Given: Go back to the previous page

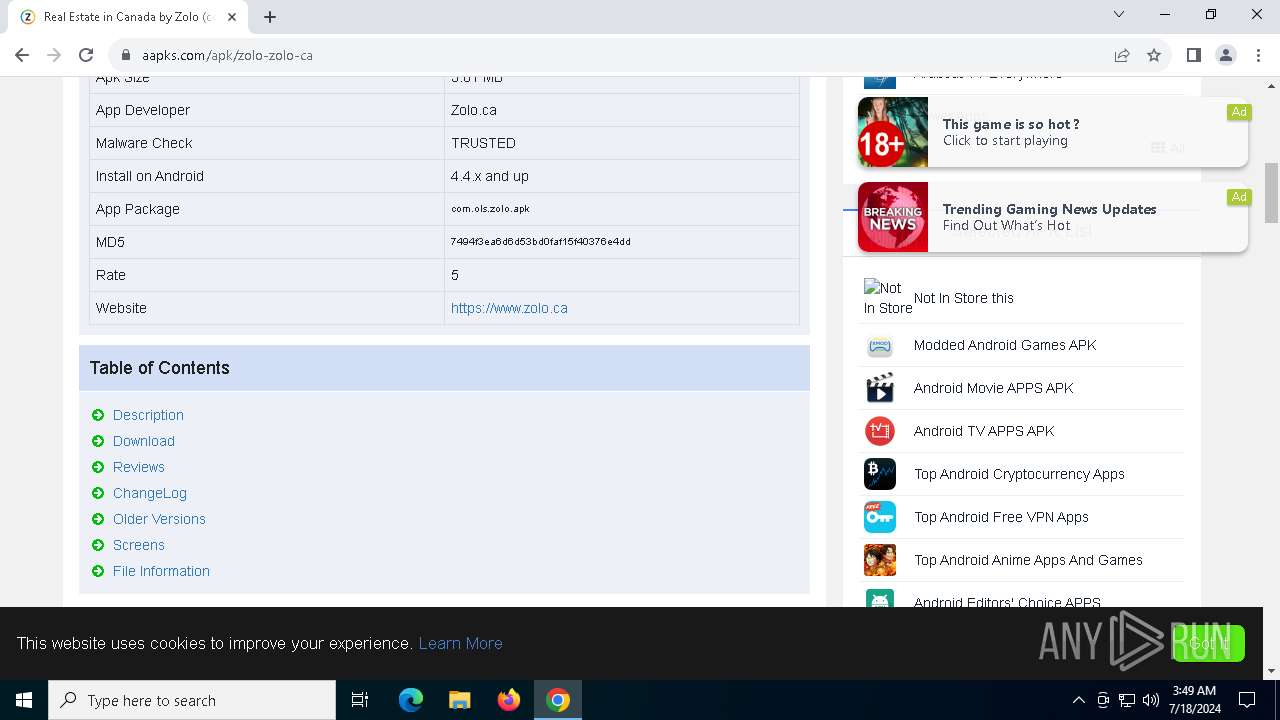Looking at the screenshot, I should pyautogui.click(x=22, y=55).
